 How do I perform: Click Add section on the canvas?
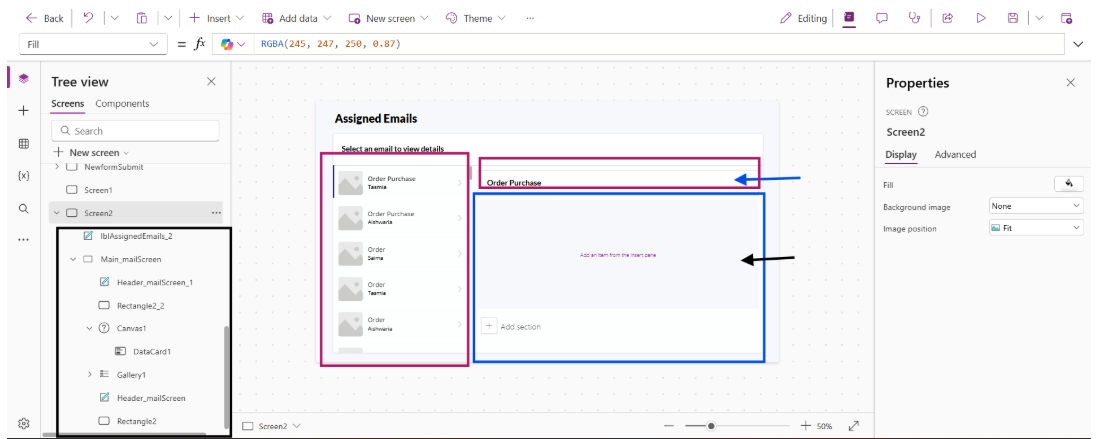(x=512, y=326)
